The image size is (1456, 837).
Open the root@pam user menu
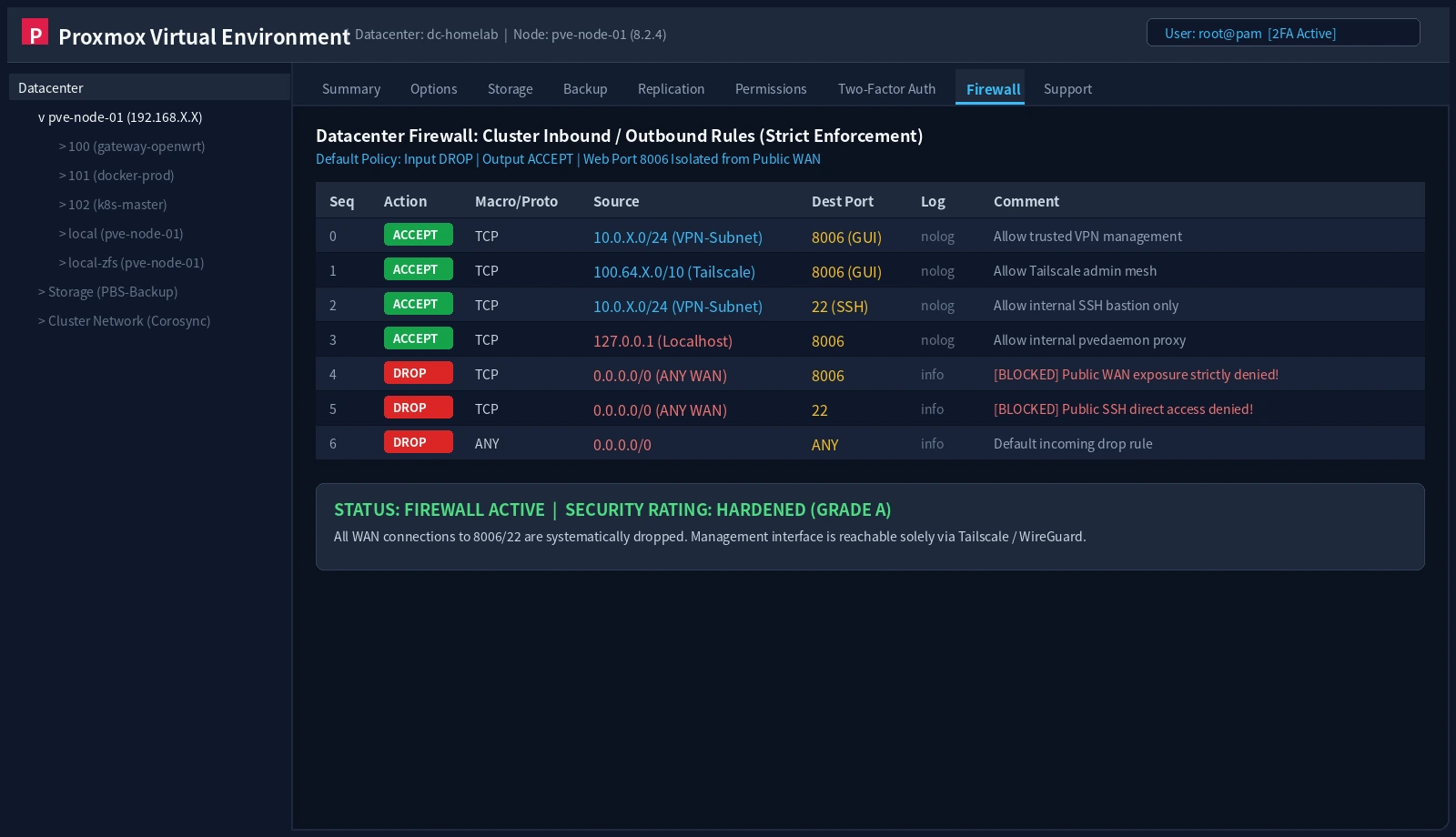(1283, 33)
